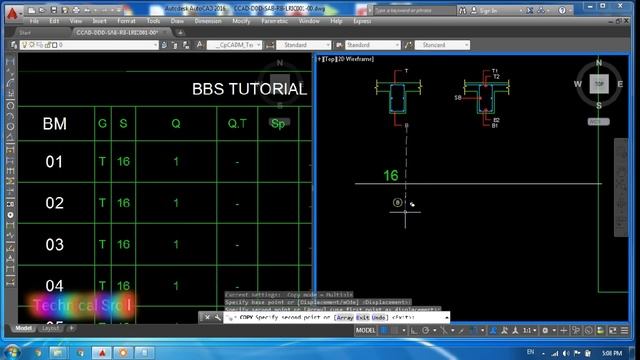Click the keyword search box
The image size is (640, 360).
(x=415, y=10)
